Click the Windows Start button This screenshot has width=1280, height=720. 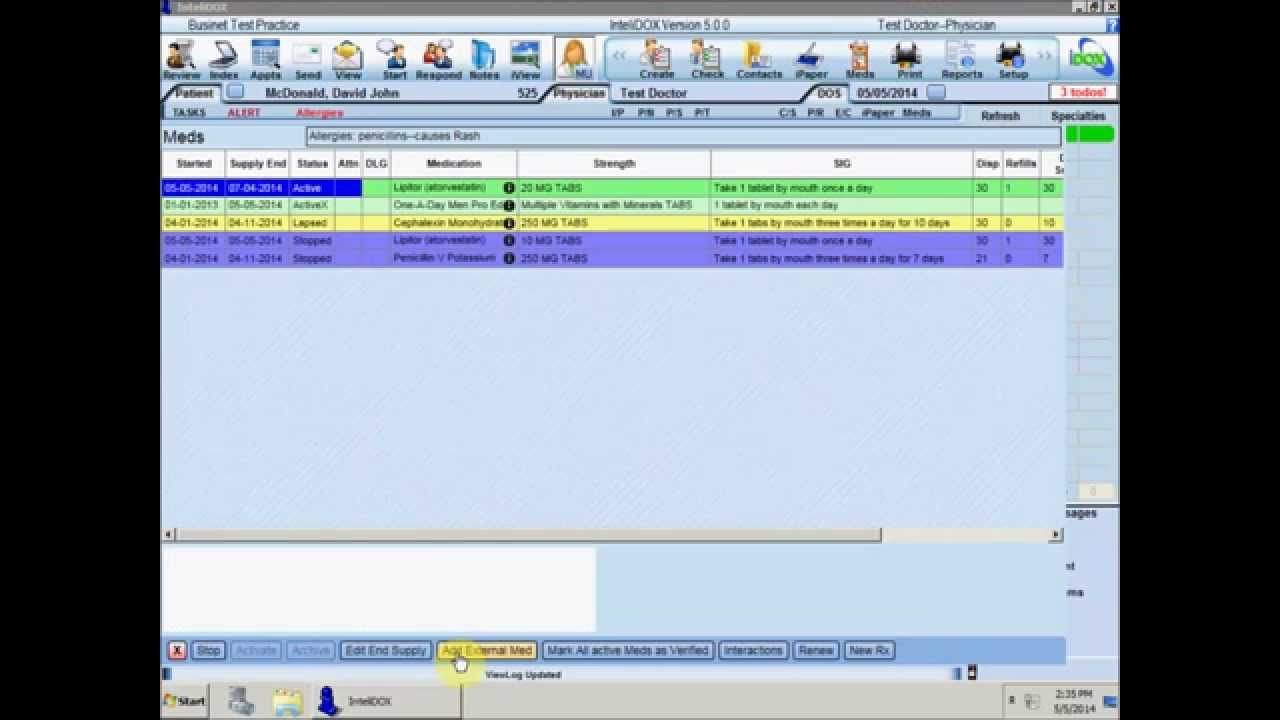[x=185, y=701]
